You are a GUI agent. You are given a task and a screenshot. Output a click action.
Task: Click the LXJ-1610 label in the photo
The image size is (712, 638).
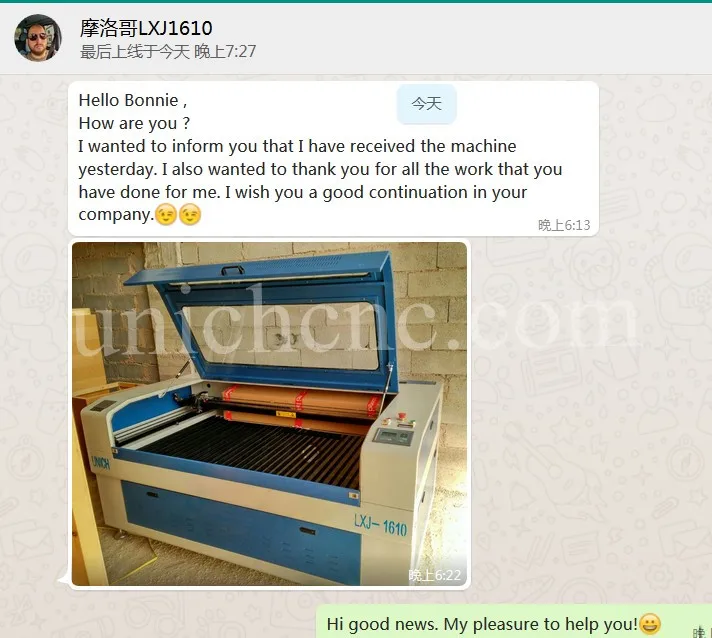click(381, 525)
